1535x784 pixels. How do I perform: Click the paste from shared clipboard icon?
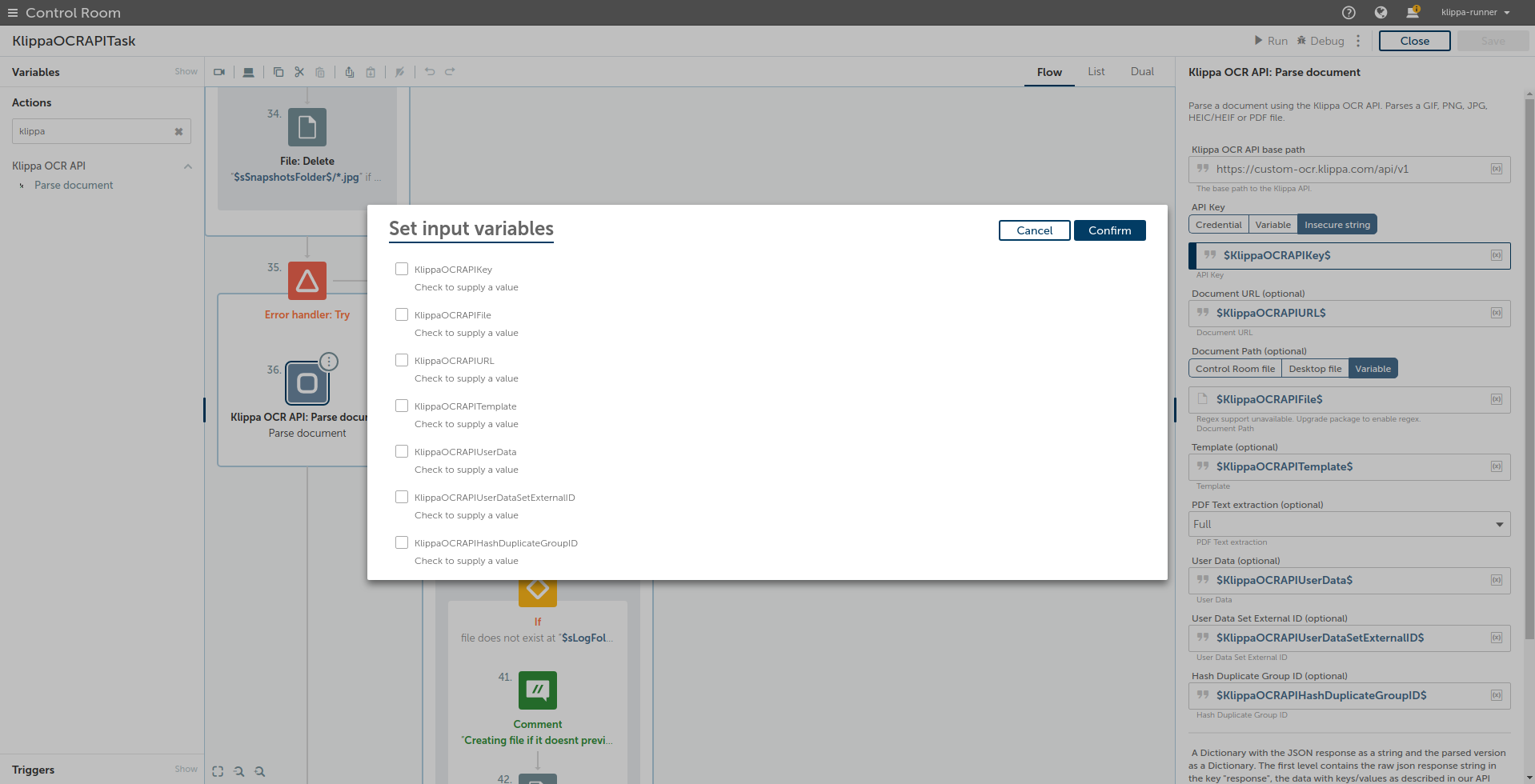click(371, 72)
